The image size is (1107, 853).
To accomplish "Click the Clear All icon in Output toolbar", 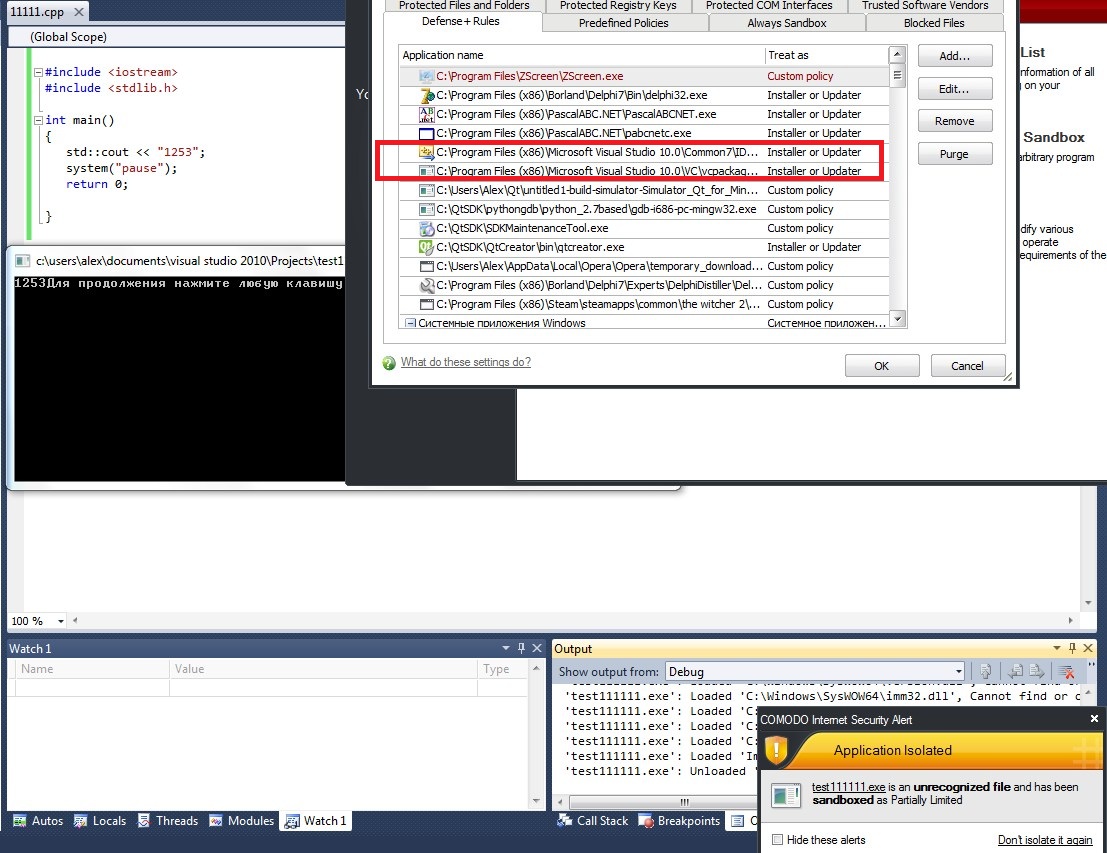I will pos(1066,672).
